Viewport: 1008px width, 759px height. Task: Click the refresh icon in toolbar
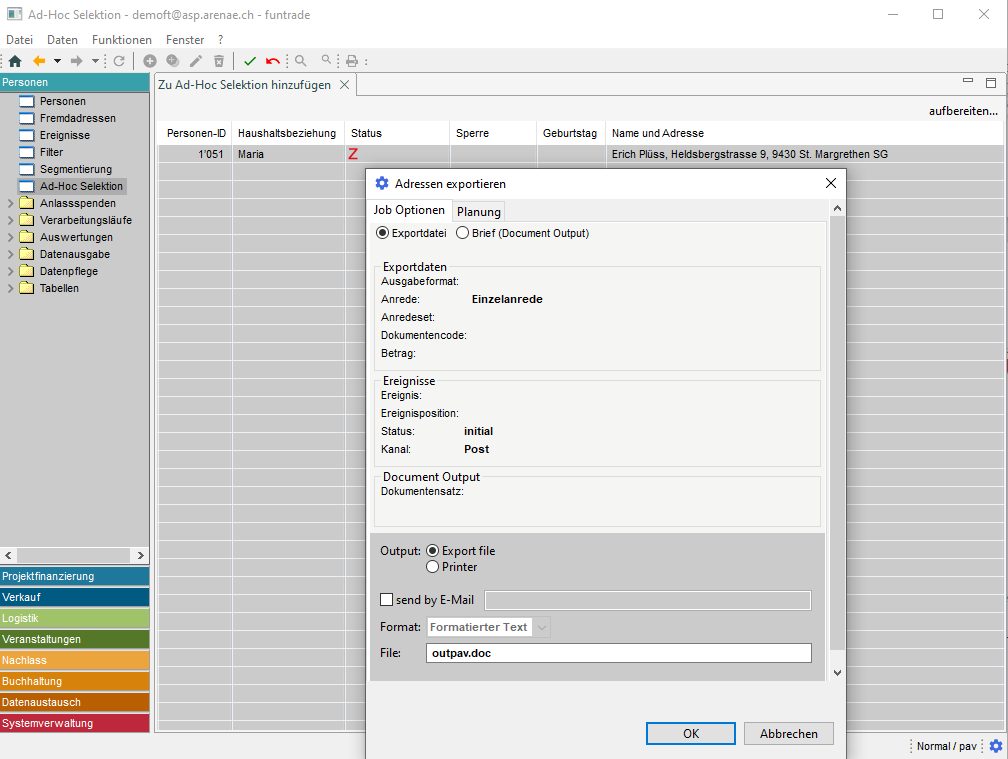click(x=119, y=61)
